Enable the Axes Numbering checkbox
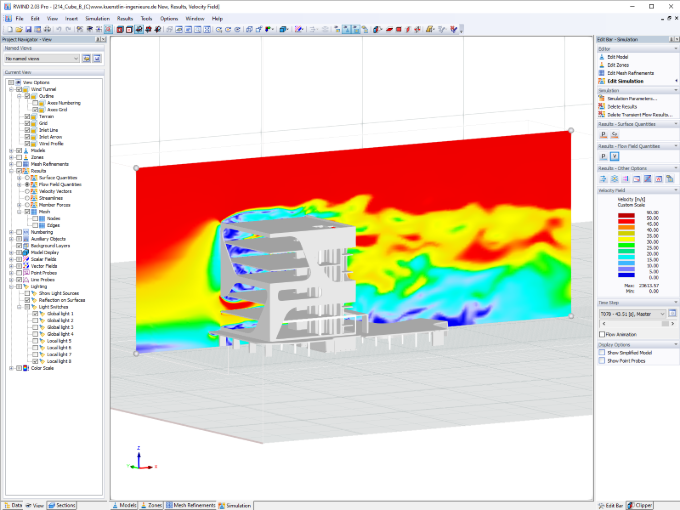Screen dimensions: 680x510 (36, 103)
